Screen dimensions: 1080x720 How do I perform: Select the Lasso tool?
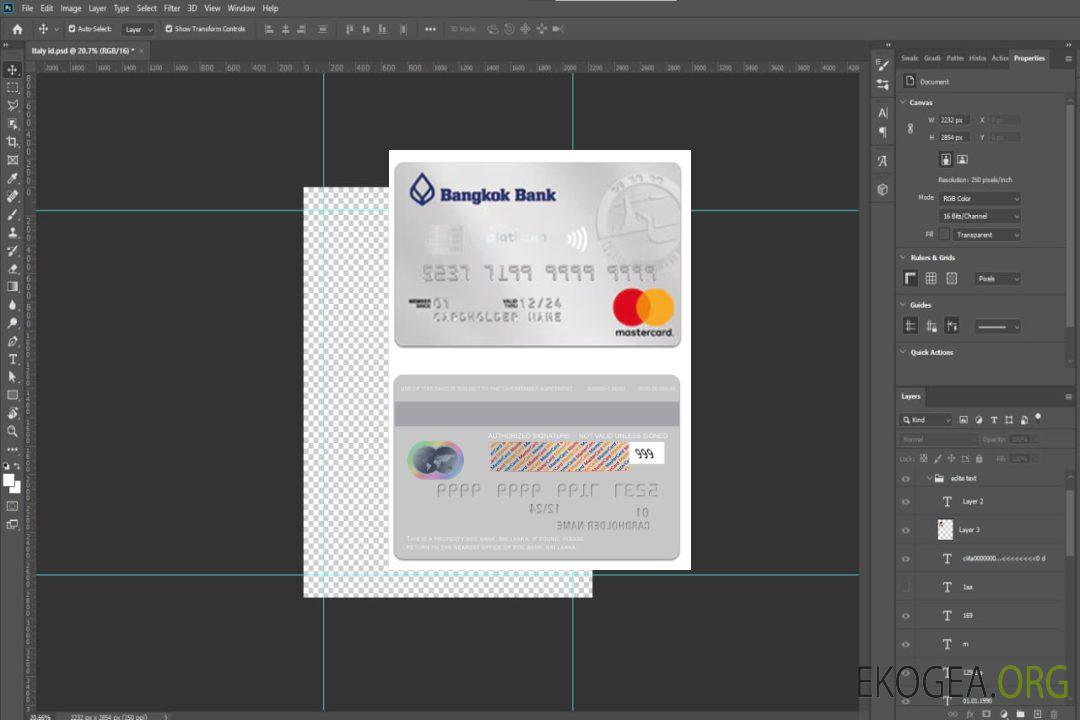pos(12,105)
